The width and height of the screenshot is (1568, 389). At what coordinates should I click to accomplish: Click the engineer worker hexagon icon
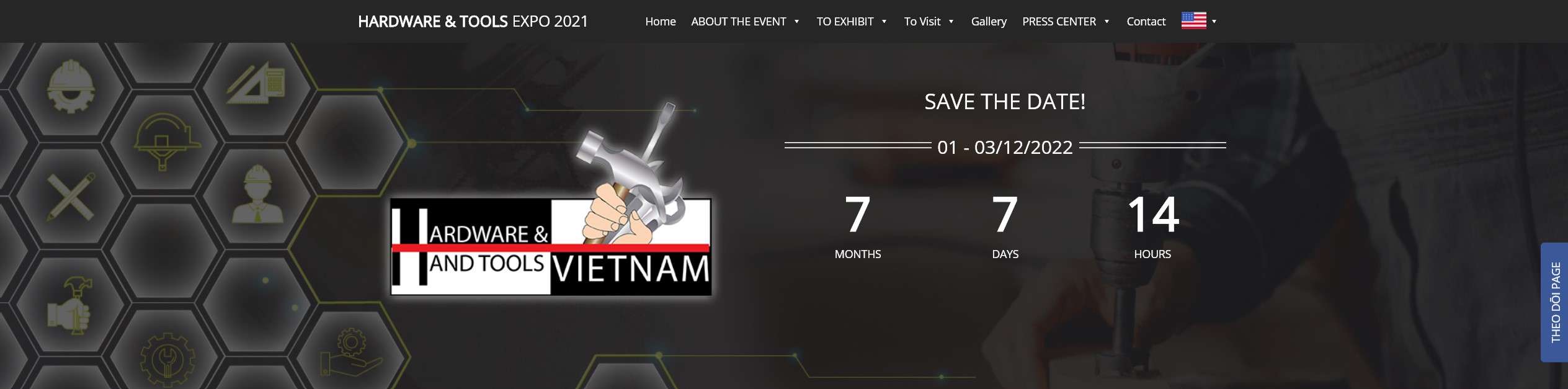point(257,194)
